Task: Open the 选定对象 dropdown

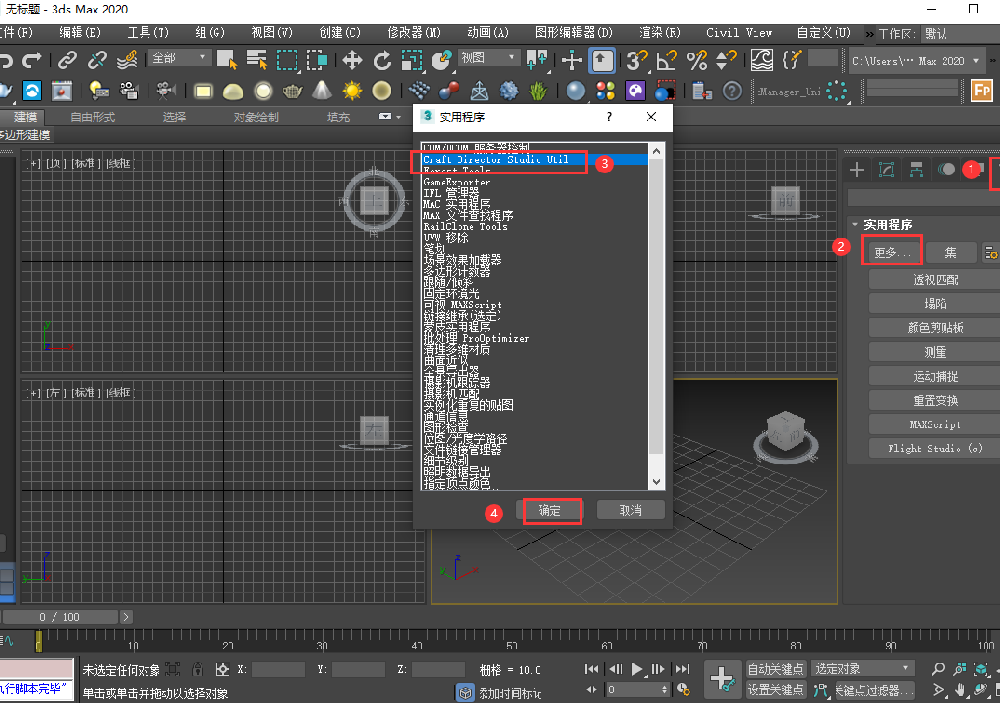Action: 862,669
